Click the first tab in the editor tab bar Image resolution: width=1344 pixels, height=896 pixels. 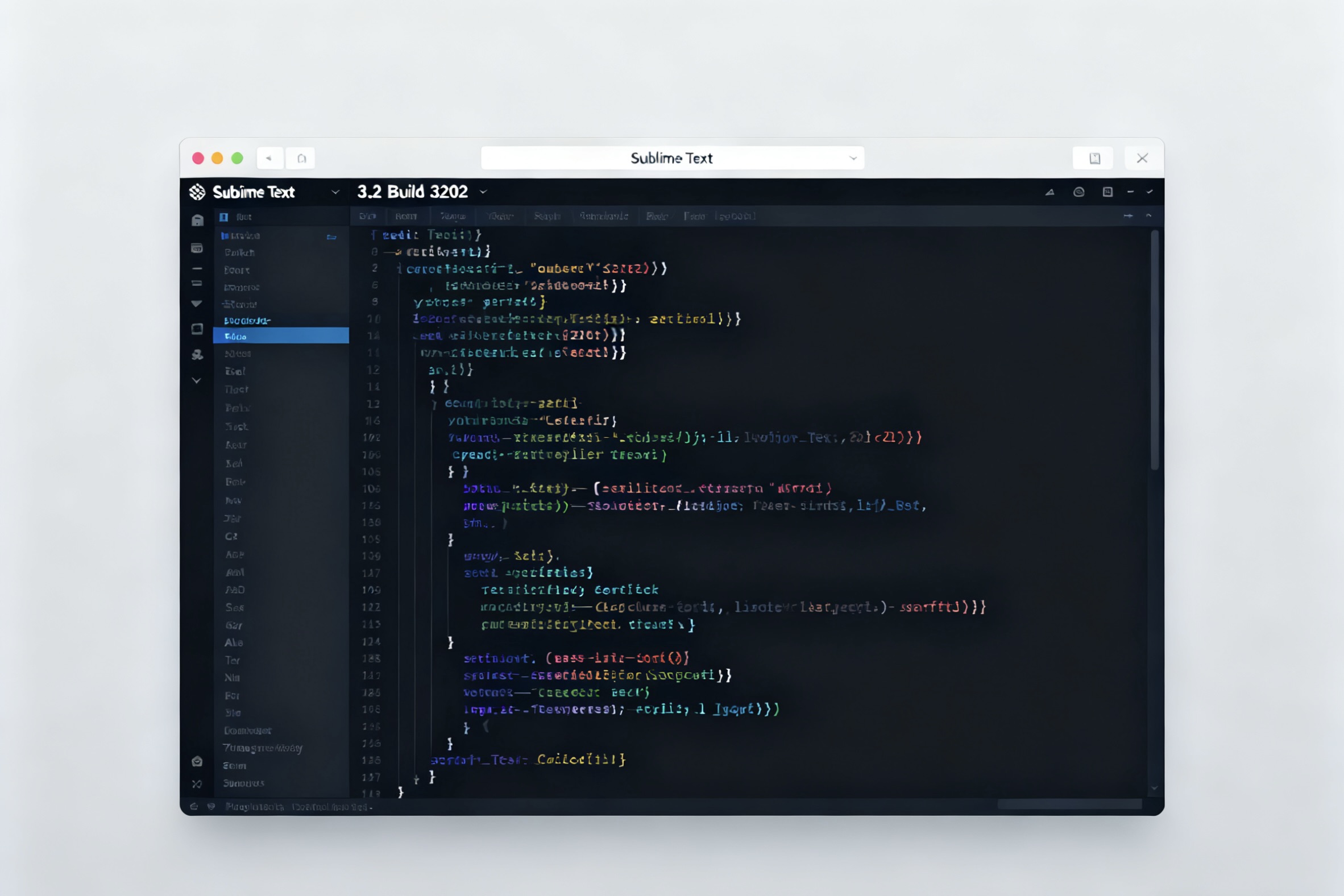coord(367,216)
